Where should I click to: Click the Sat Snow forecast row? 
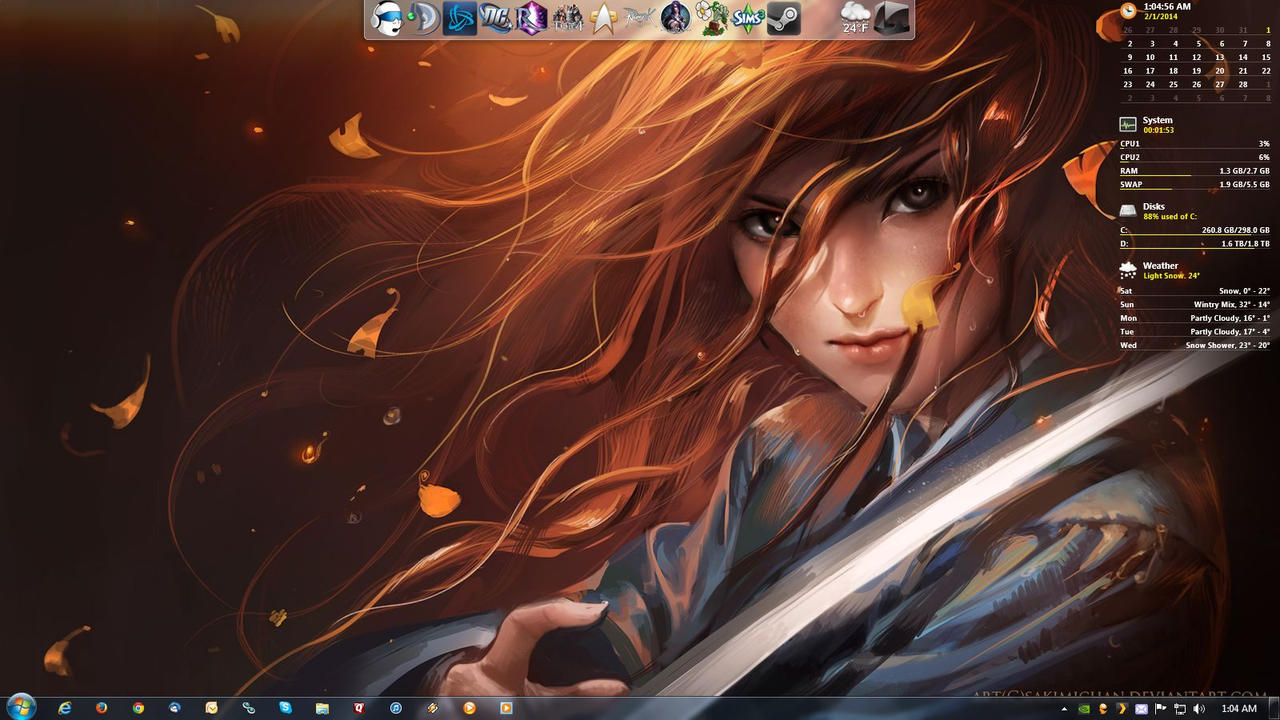pyautogui.click(x=1195, y=291)
